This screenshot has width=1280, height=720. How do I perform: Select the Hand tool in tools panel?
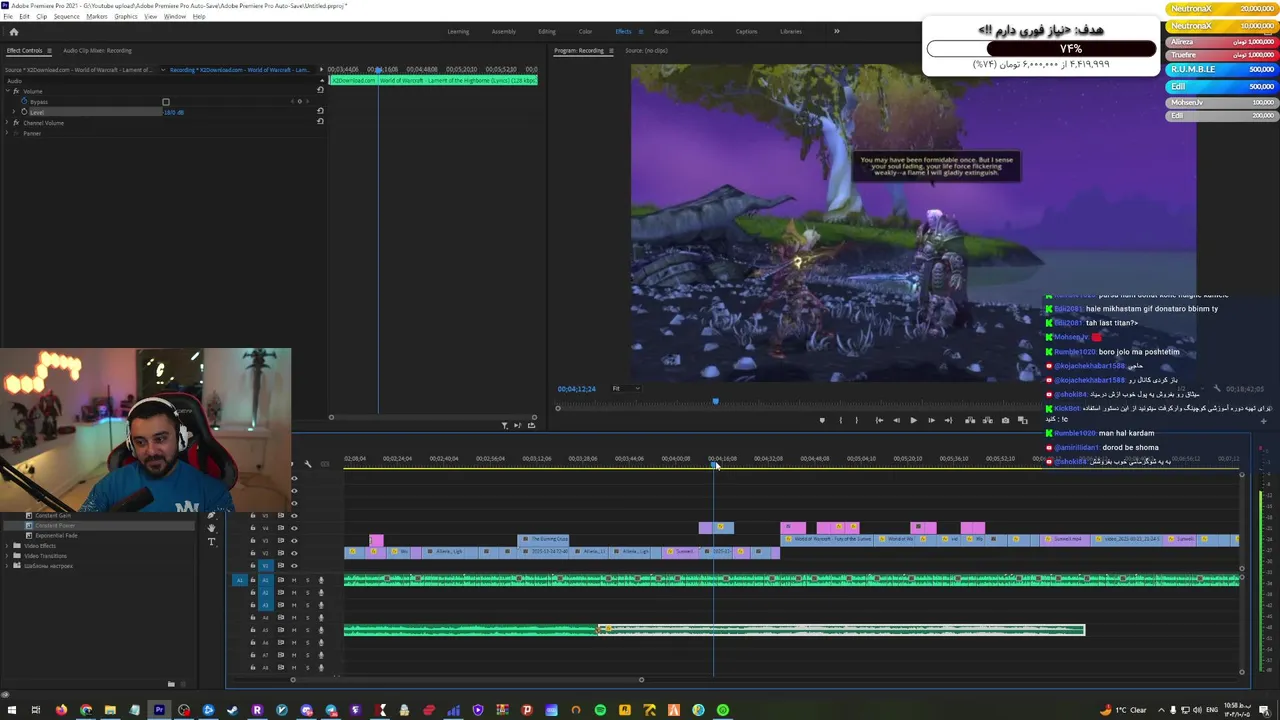click(x=211, y=528)
